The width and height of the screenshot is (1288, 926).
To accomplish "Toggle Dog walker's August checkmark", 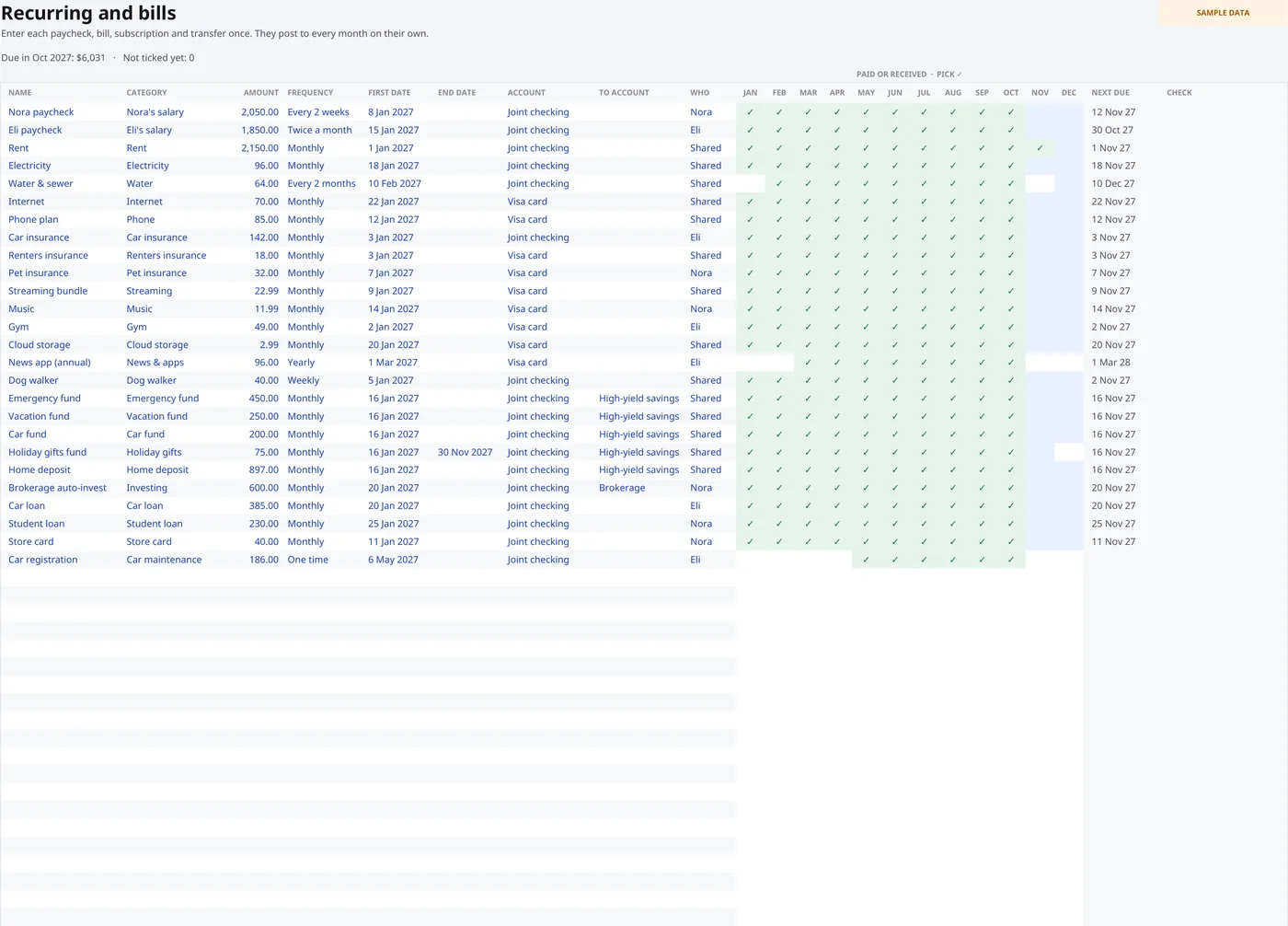I will [952, 380].
